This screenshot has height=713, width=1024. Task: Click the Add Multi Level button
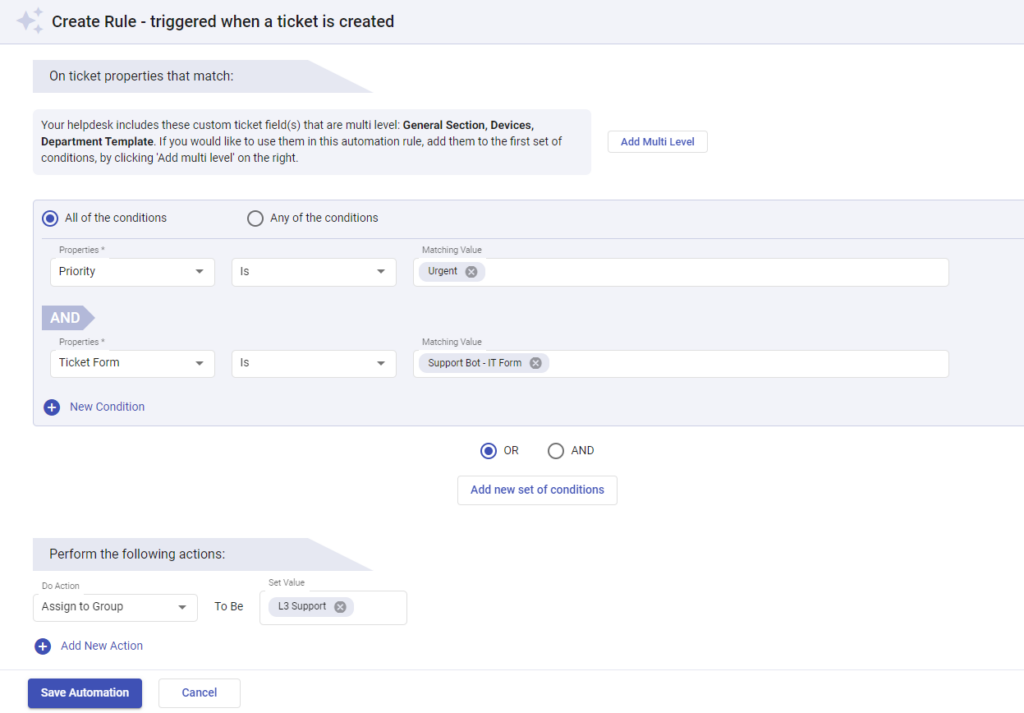657,141
